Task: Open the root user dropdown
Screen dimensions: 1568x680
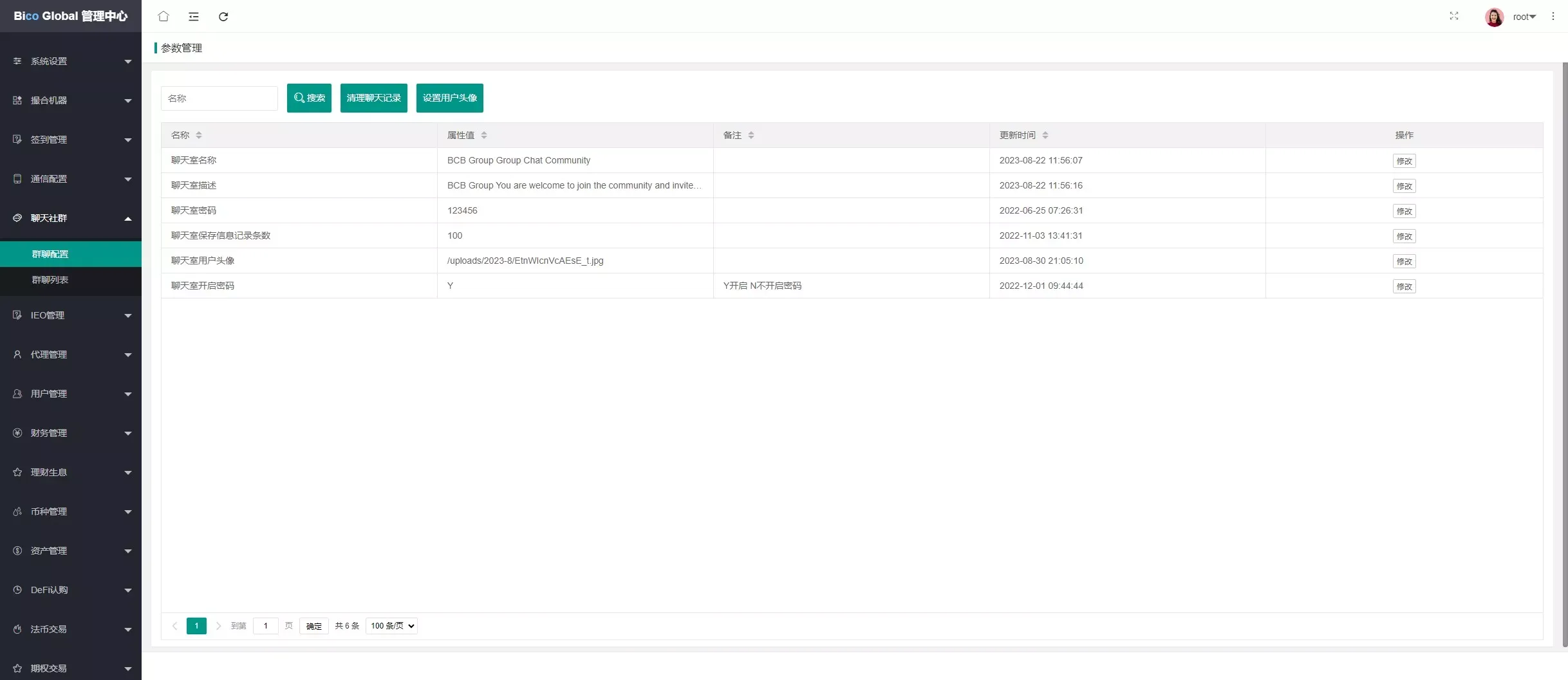Action: tap(1525, 17)
